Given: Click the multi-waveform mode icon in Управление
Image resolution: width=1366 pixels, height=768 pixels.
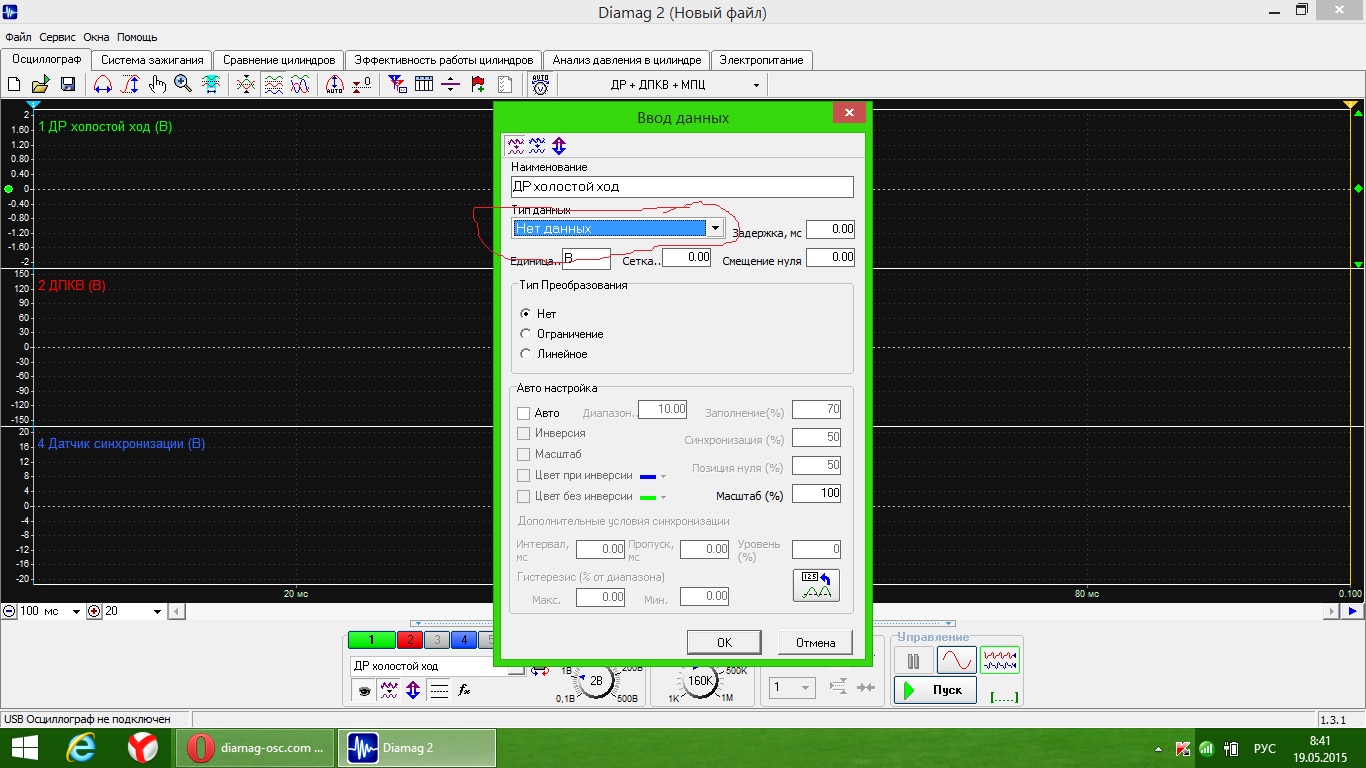Looking at the screenshot, I should point(999,660).
